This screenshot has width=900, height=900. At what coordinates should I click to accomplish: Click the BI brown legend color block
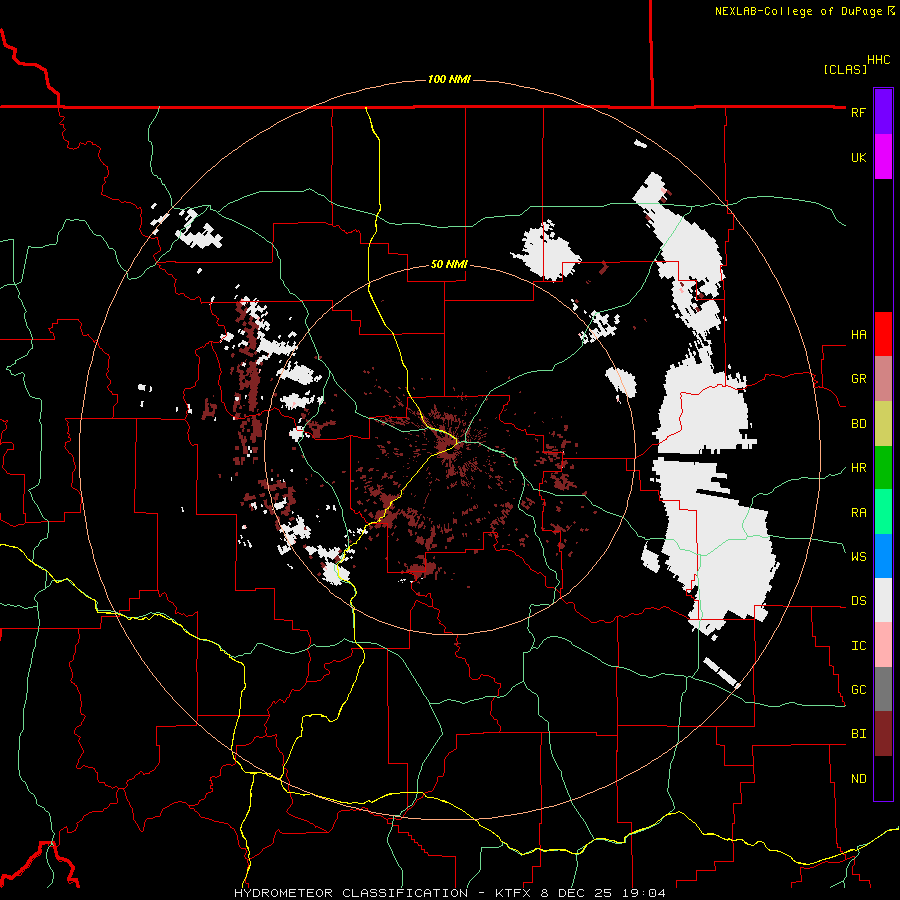pyautogui.click(x=883, y=734)
